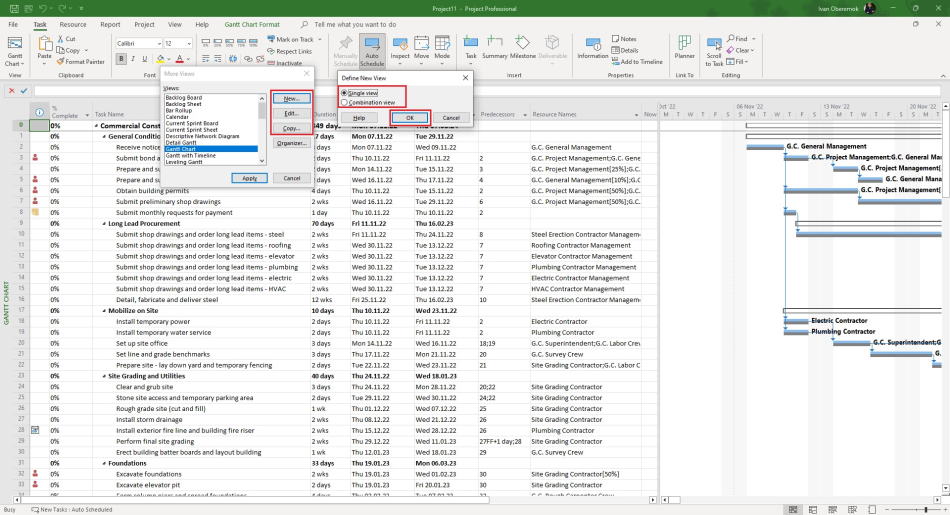Click the Notes icon in Properties
The height and width of the screenshot is (515, 950).
615,39
